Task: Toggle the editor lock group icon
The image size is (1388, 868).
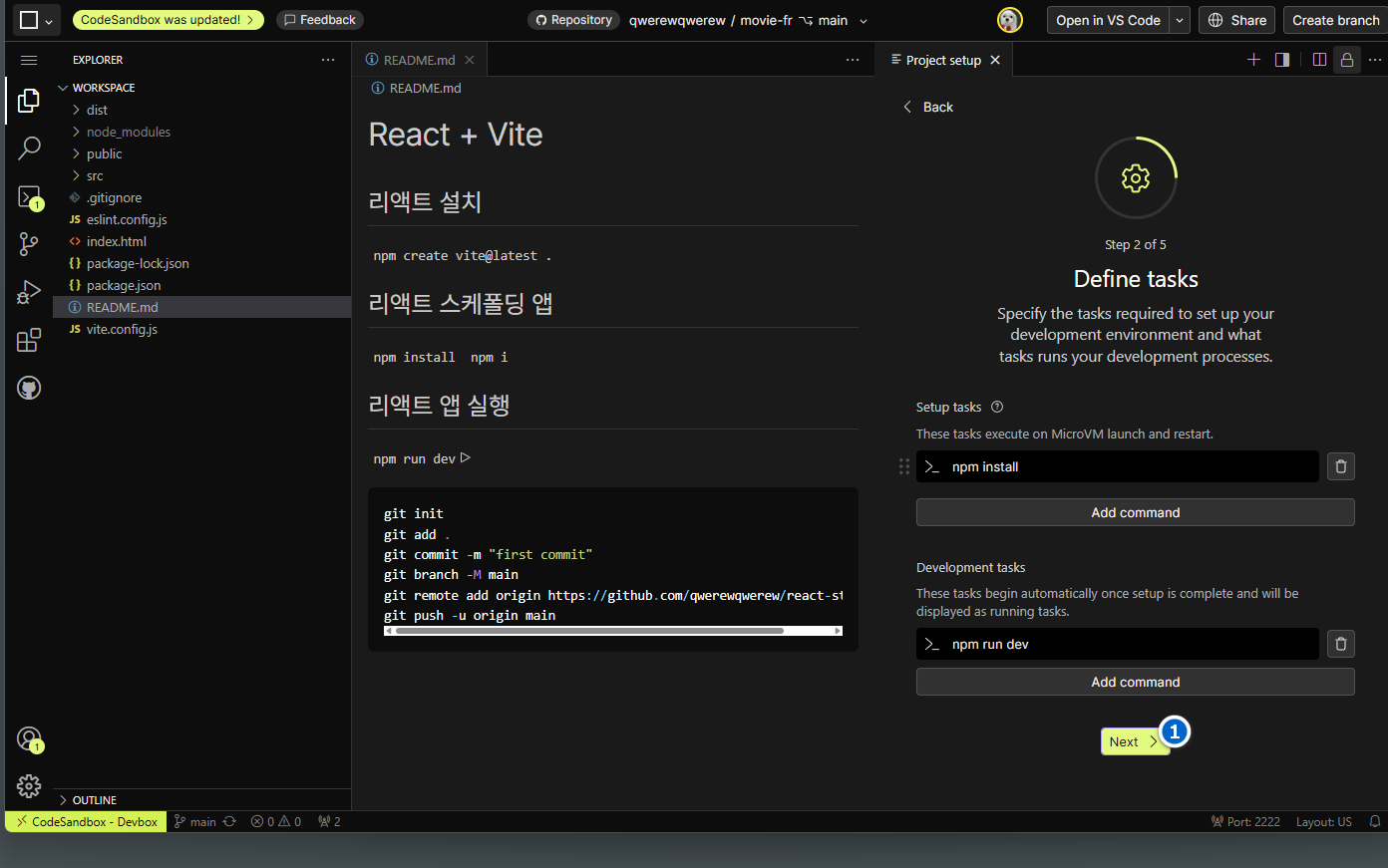Action: click(1346, 60)
